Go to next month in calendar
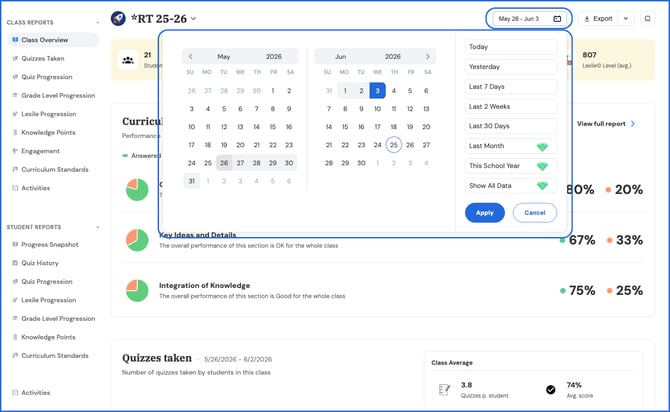670x412 pixels. click(x=427, y=56)
